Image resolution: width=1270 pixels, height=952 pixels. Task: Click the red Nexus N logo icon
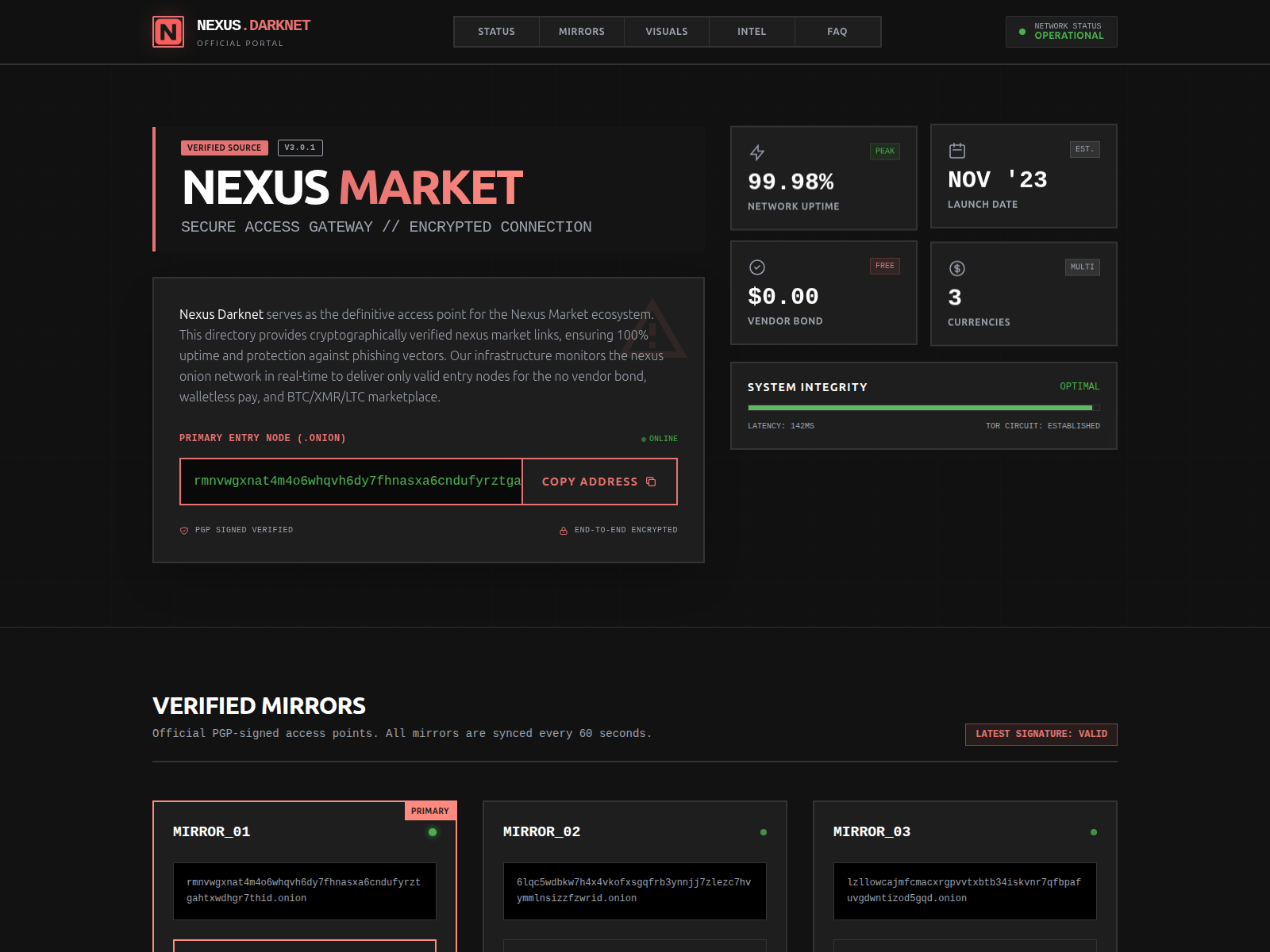(168, 32)
